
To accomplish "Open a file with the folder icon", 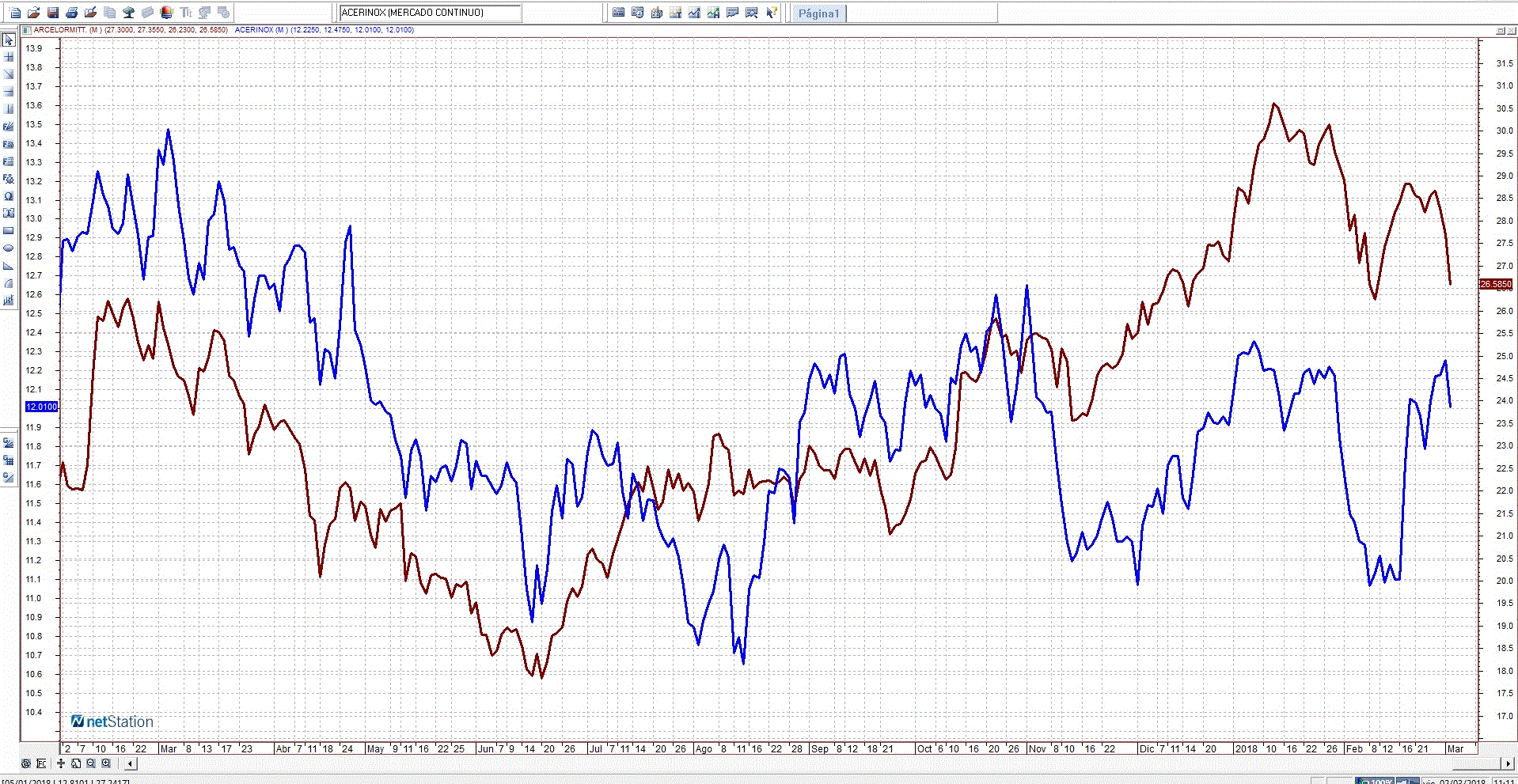I will (34, 13).
